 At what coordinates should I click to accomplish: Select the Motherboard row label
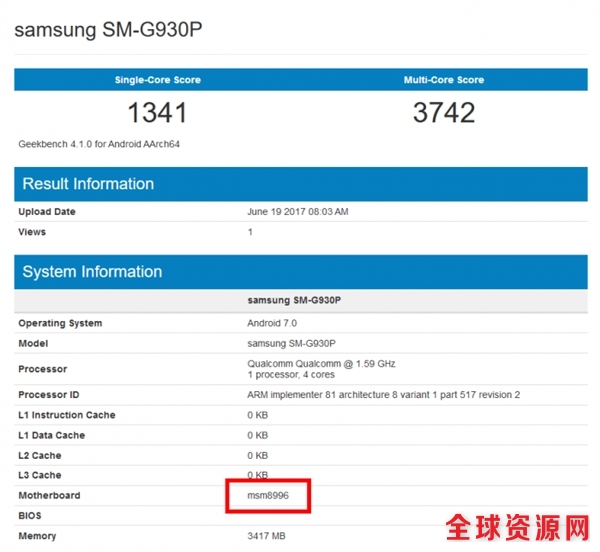click(49, 495)
